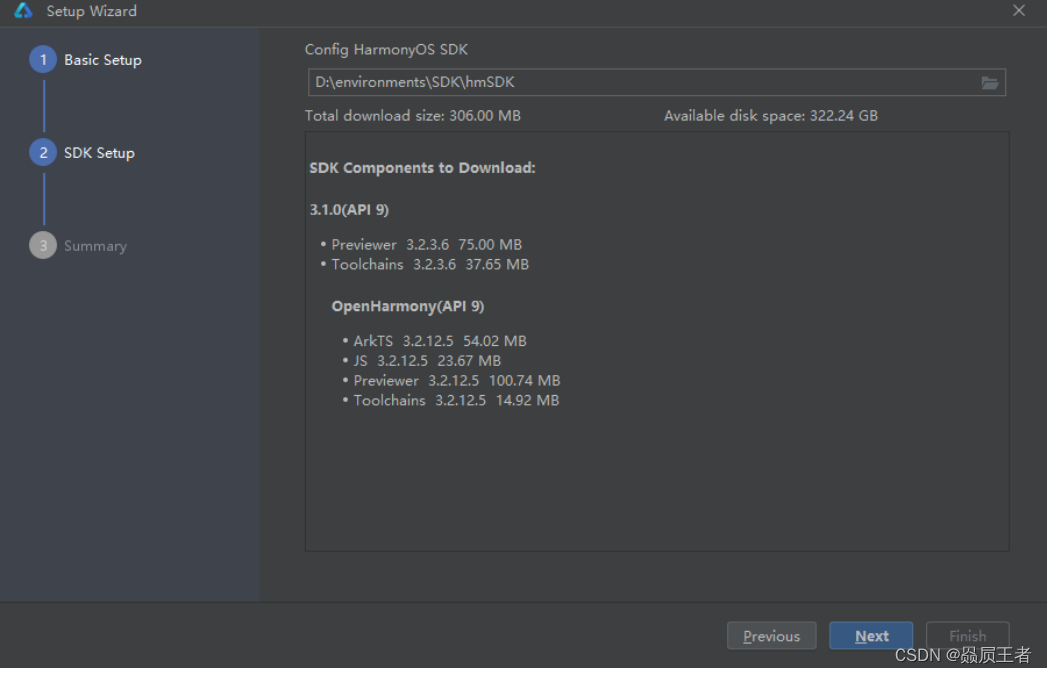
Task: Select the Basic Setup step label
Action: (103, 60)
